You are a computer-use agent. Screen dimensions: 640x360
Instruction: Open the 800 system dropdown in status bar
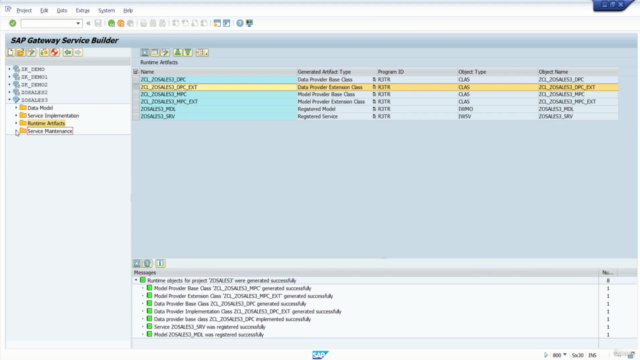565,355
